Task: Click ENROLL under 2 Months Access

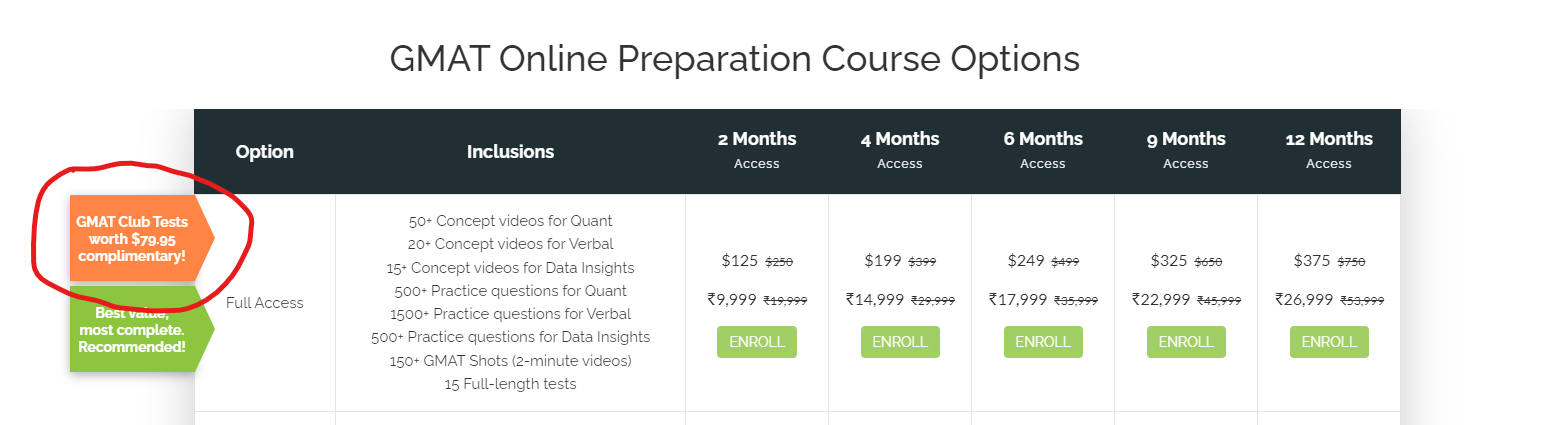Action: click(x=756, y=342)
